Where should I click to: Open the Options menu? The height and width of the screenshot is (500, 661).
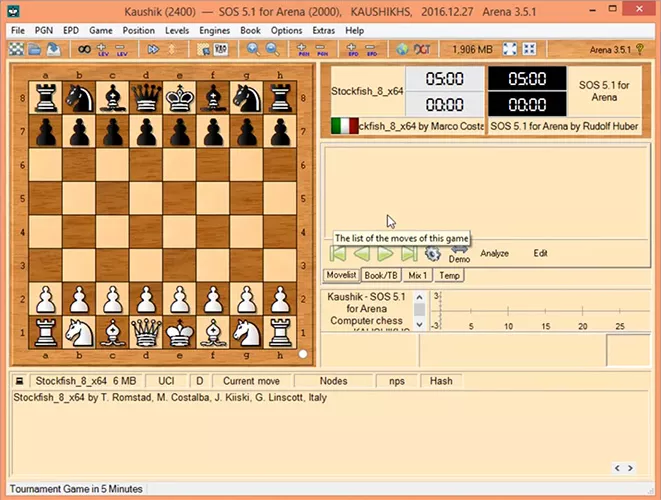point(287,30)
